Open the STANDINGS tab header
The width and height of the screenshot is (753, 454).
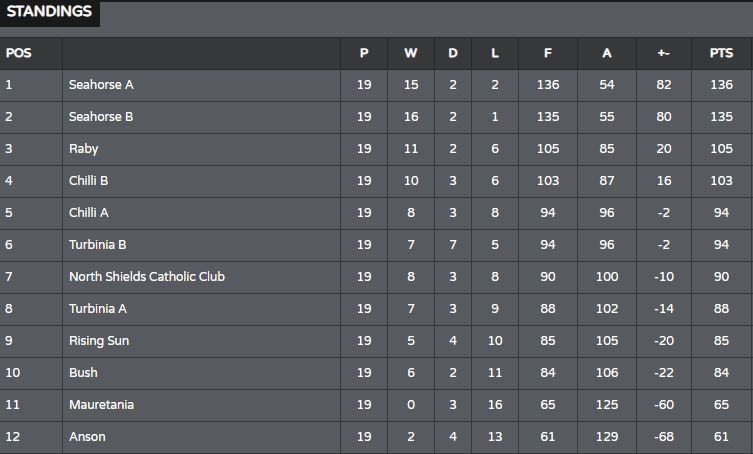(x=49, y=12)
